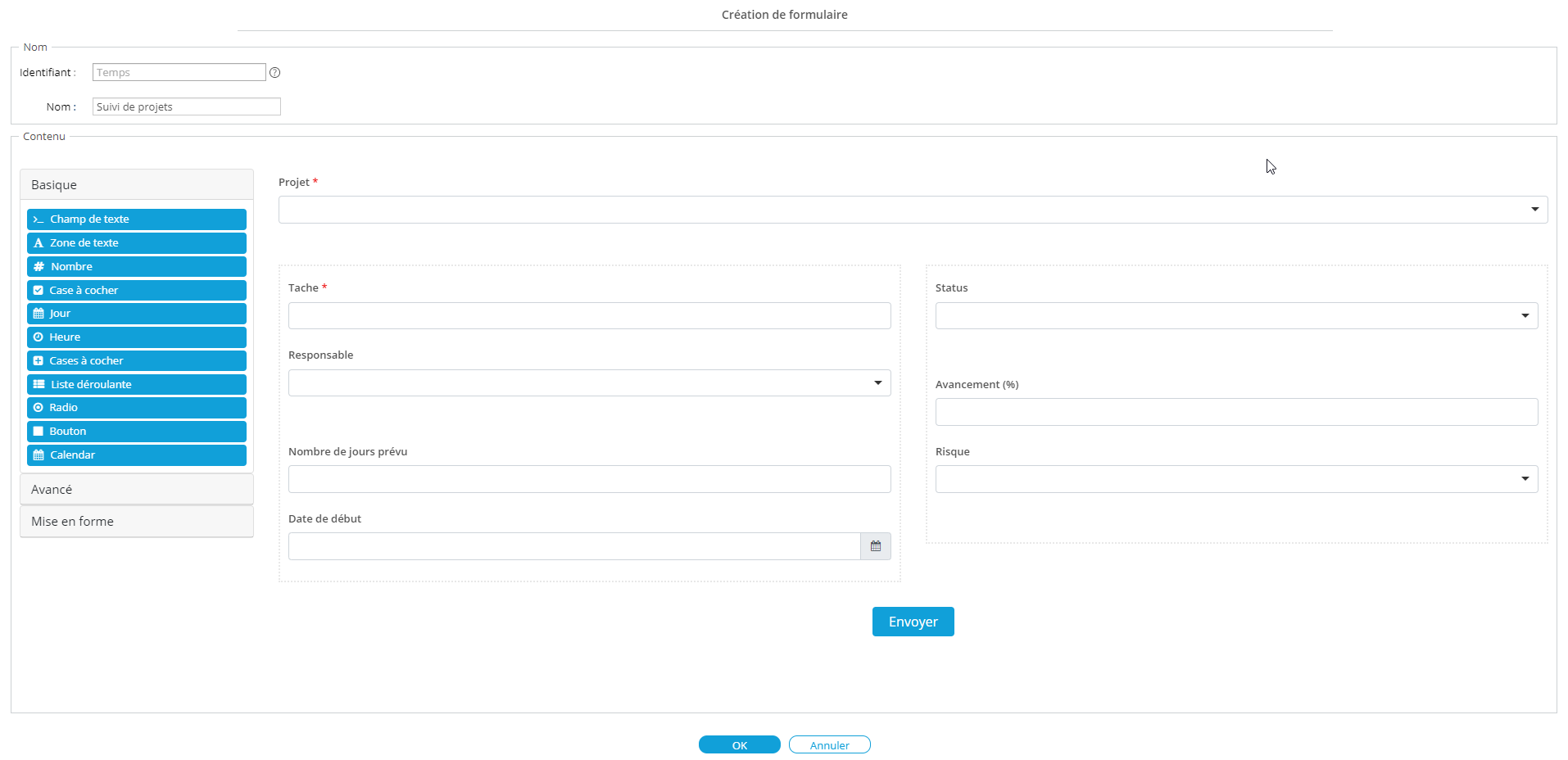Click the help icon next to Identifiant

coord(274,72)
